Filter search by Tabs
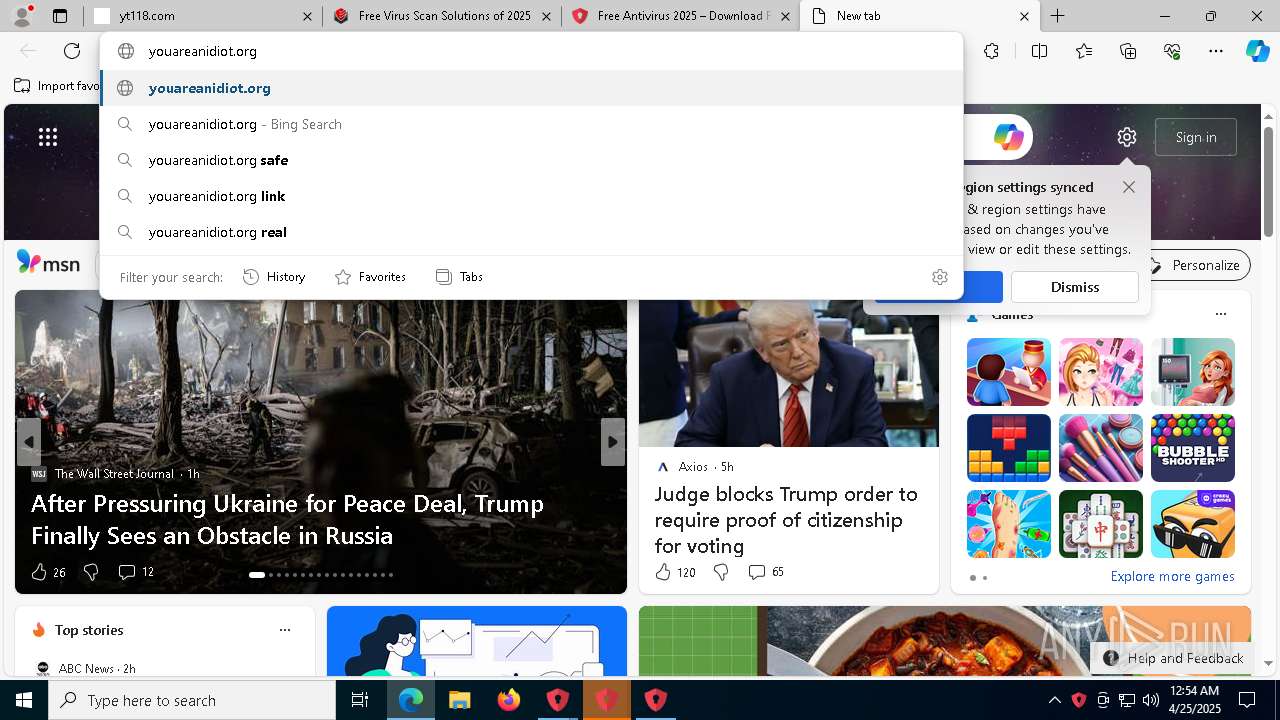Viewport: 1280px width, 720px height. coord(460,277)
